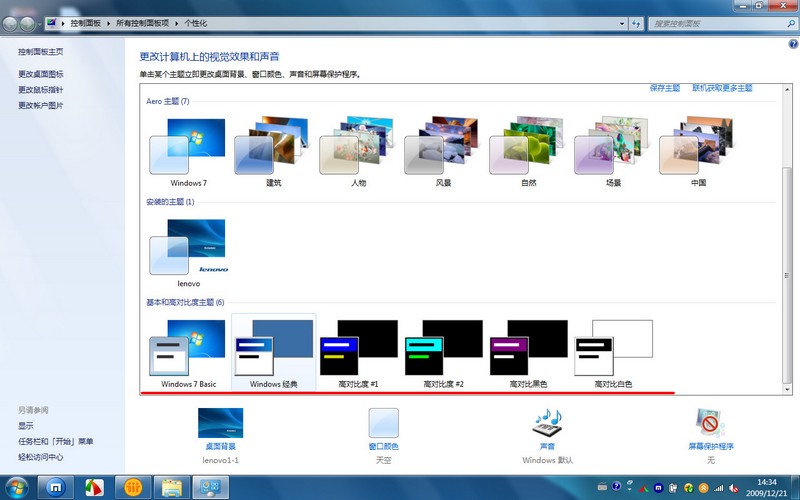Click the Control Panel taskbar button
The image size is (800, 500).
point(210,487)
